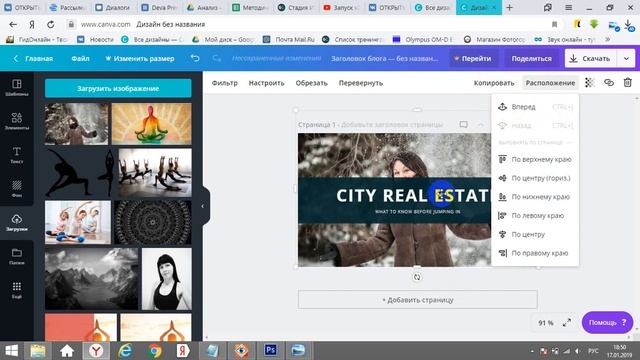
Task: Open the Расположение dropdown
Action: 550,83
